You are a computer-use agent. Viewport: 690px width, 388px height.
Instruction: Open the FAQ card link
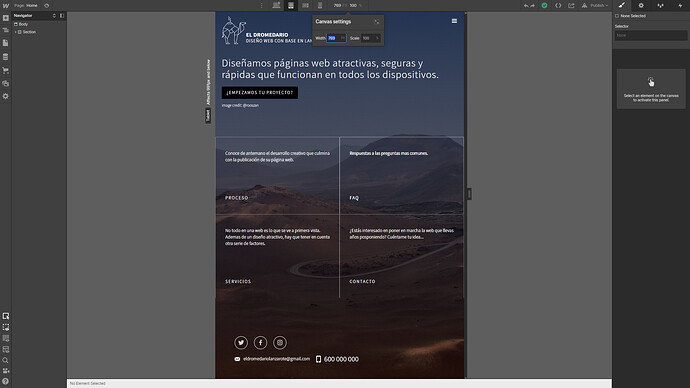point(354,198)
